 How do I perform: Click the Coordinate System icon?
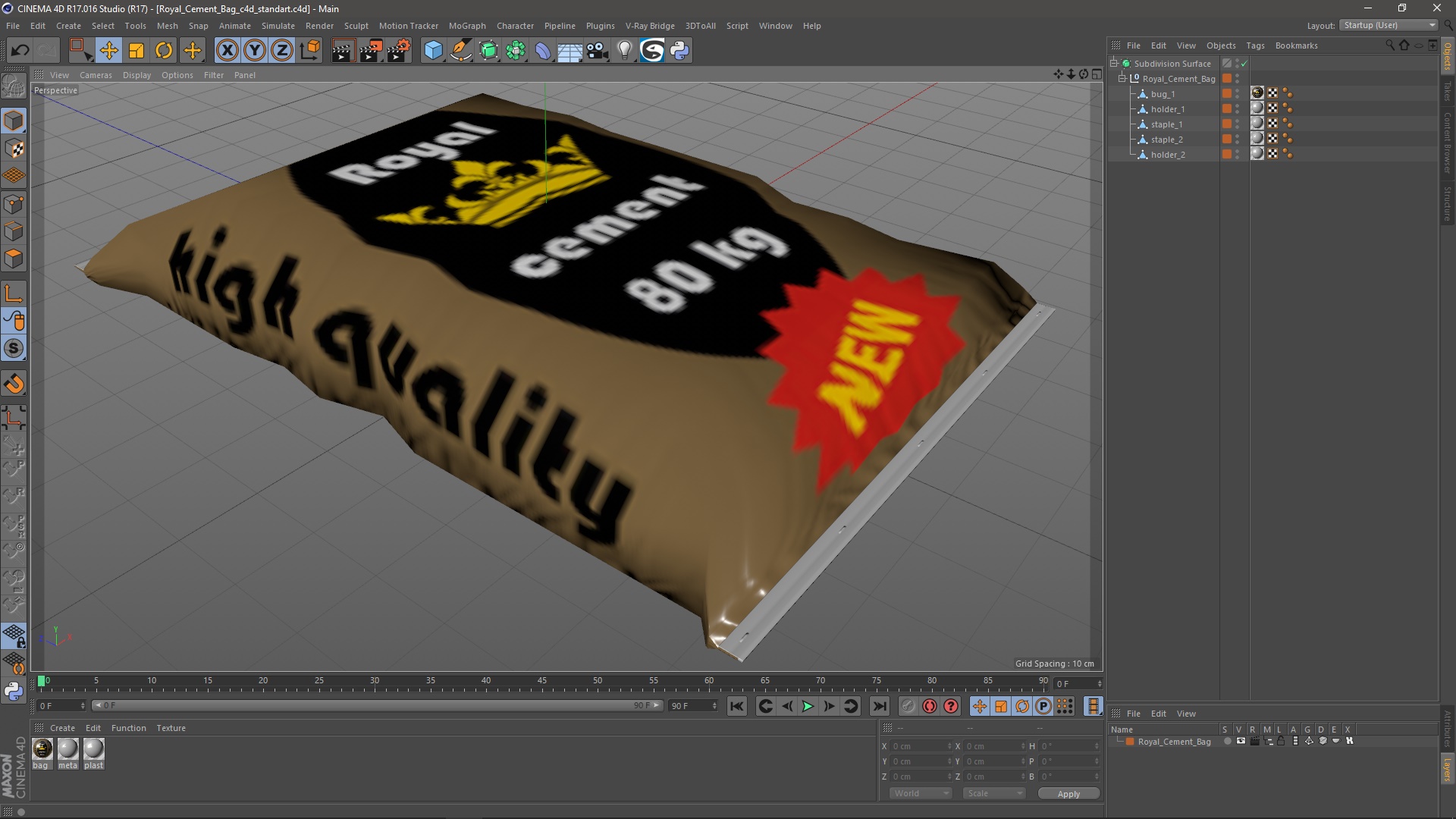(x=310, y=51)
